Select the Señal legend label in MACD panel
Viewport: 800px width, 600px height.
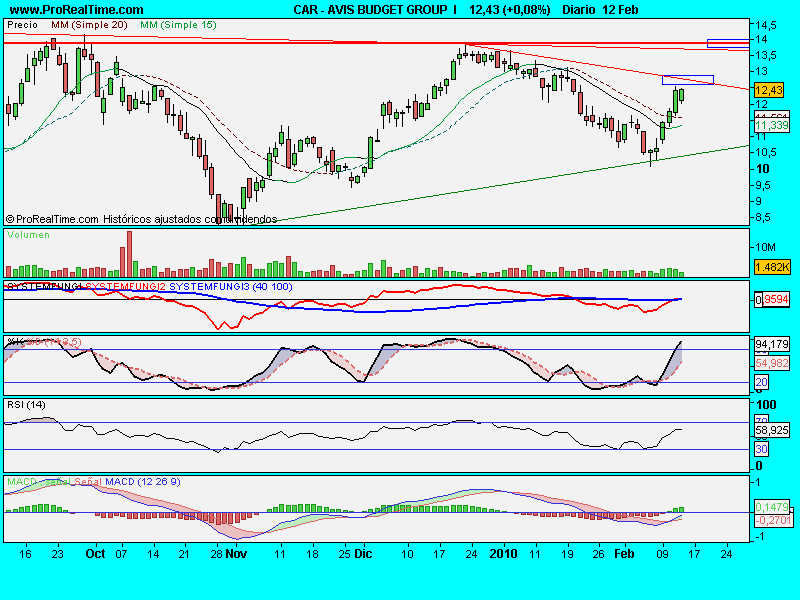[x=88, y=482]
